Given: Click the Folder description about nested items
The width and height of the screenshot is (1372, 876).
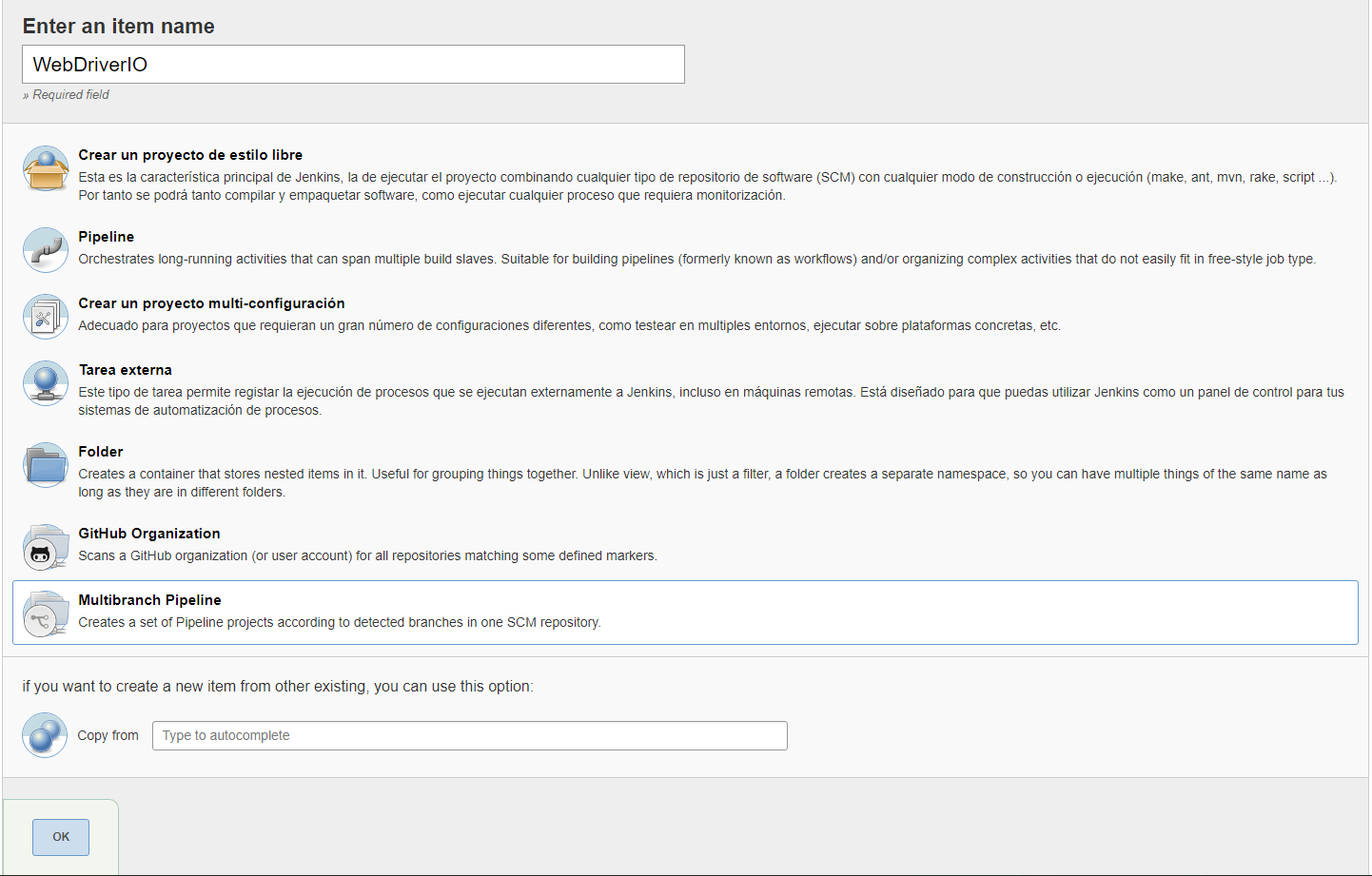Looking at the screenshot, I should (702, 483).
